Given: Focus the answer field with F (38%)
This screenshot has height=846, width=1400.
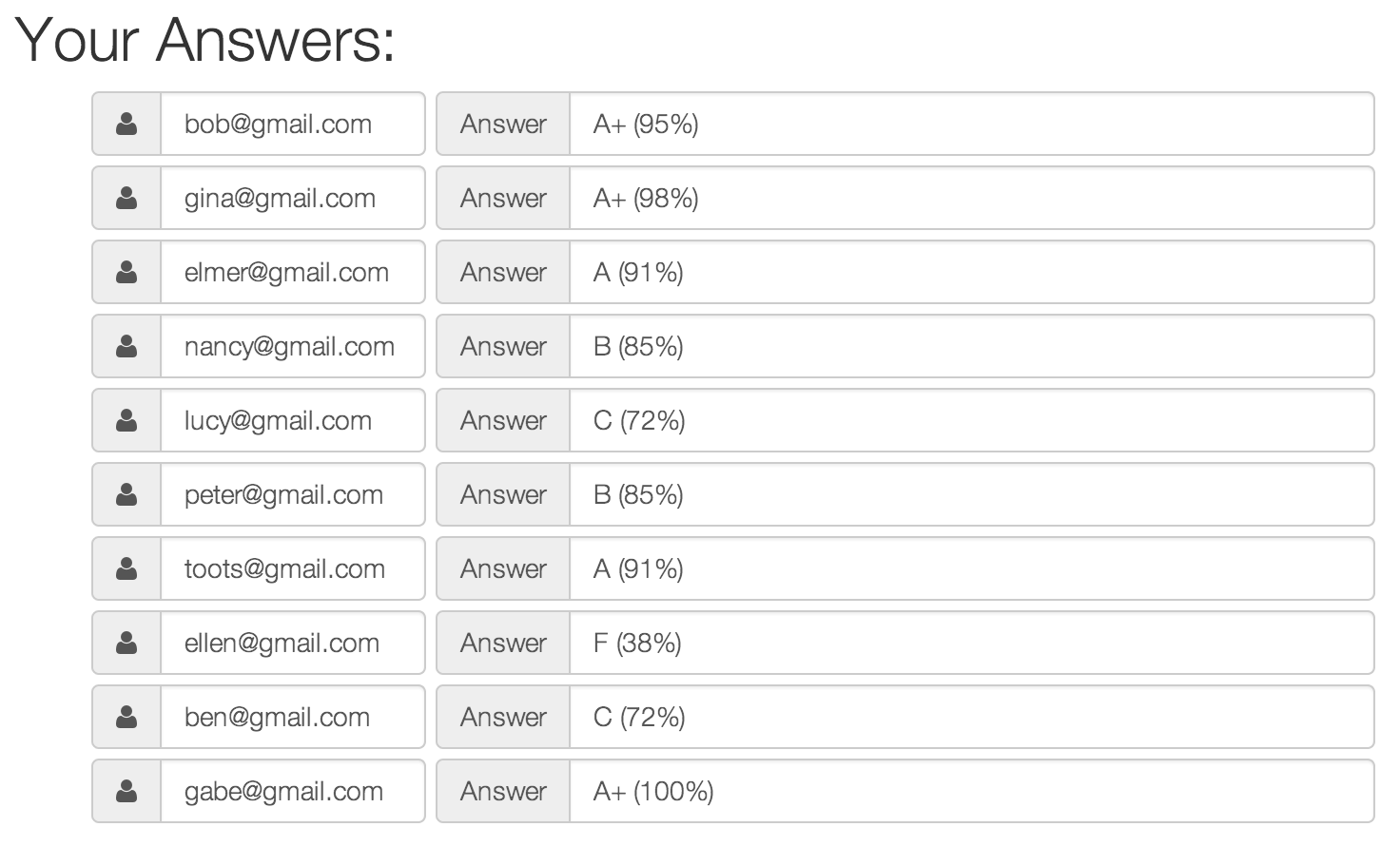Looking at the screenshot, I should click(972, 643).
